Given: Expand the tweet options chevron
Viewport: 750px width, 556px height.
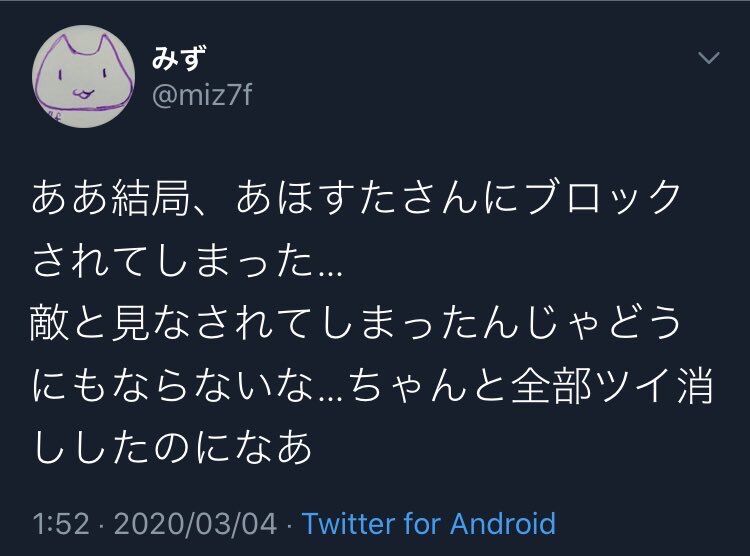Looking at the screenshot, I should pyautogui.click(x=709, y=58).
